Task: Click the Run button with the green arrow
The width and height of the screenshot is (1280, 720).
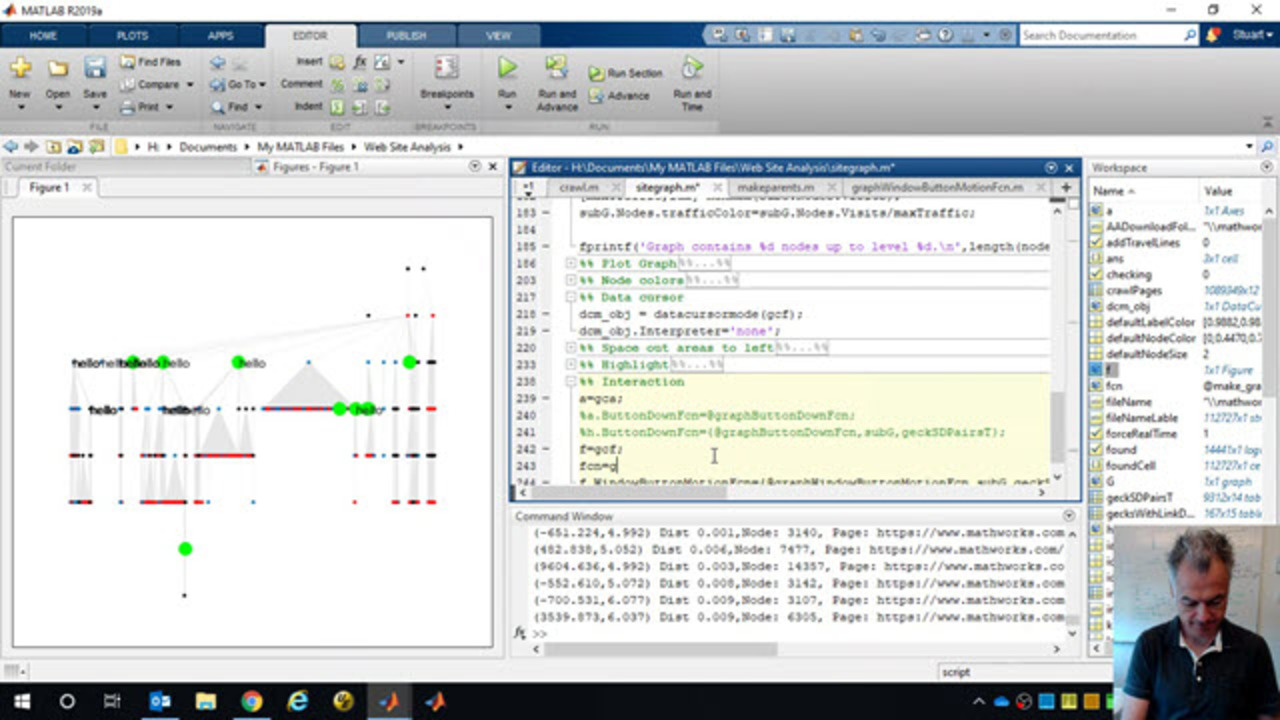Action: coord(507,69)
